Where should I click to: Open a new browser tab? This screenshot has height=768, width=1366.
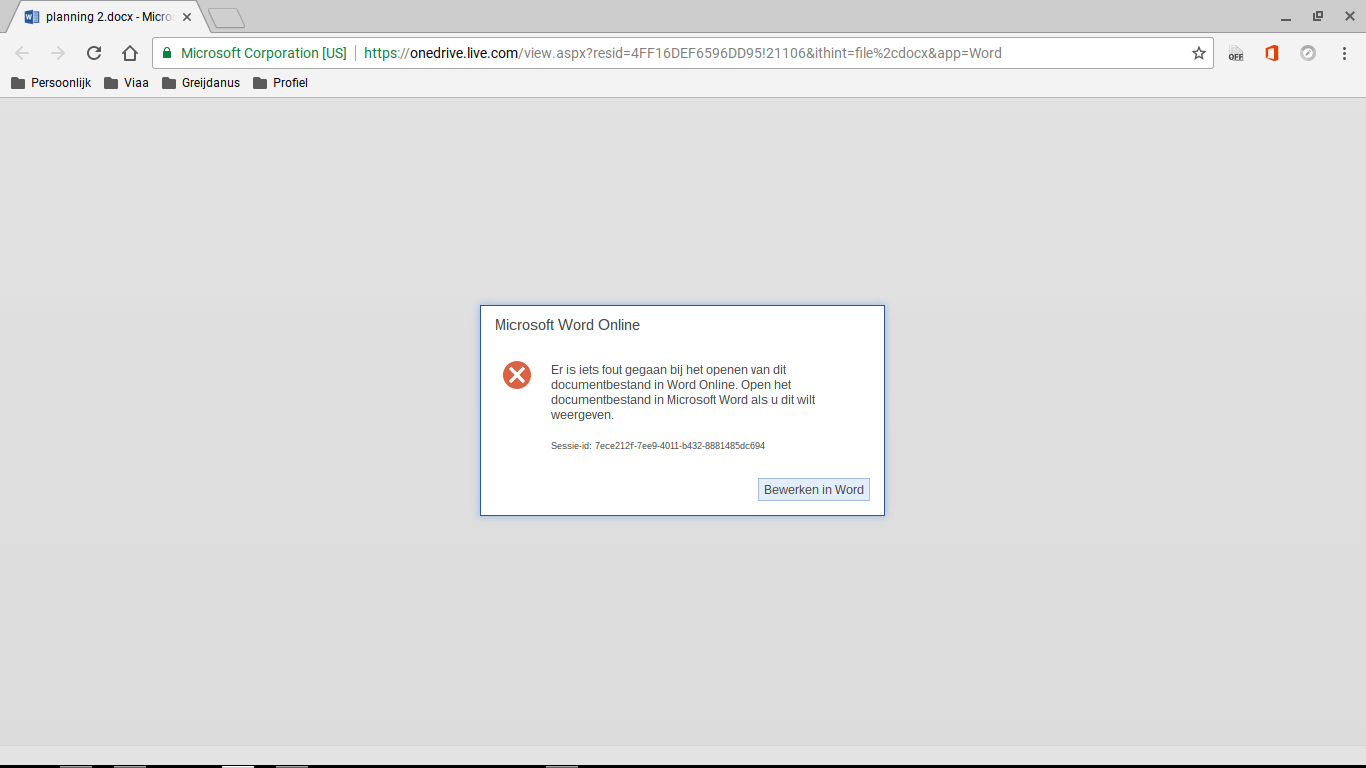[226, 18]
